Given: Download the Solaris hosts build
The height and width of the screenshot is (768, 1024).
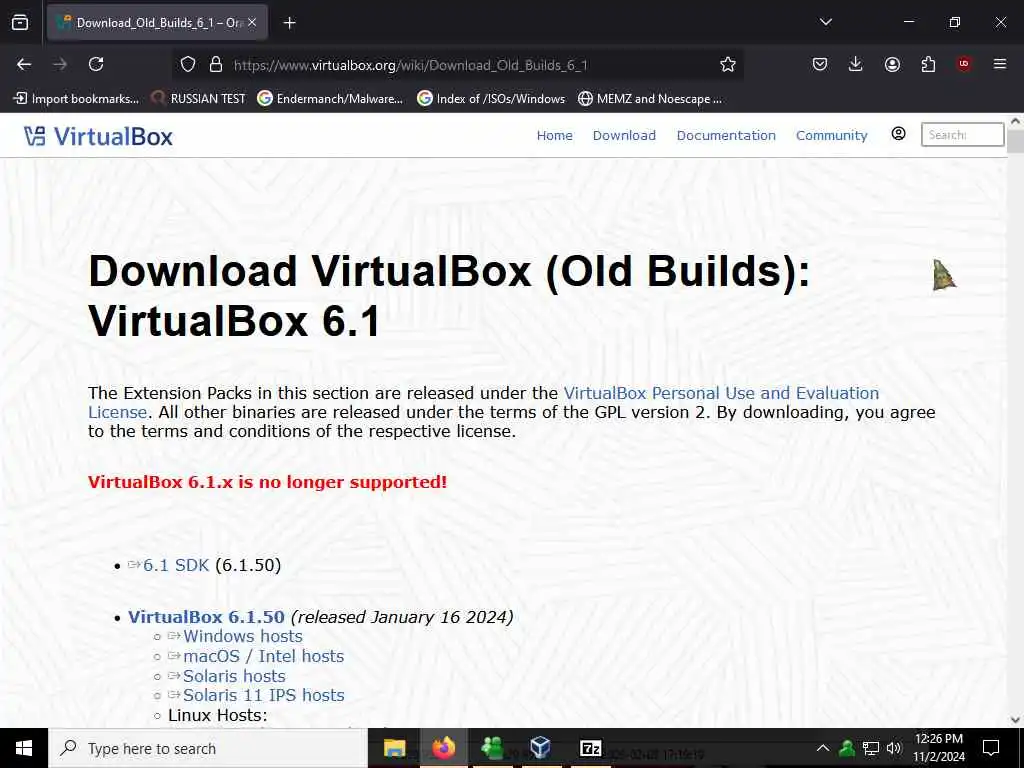Looking at the screenshot, I should (x=234, y=676).
